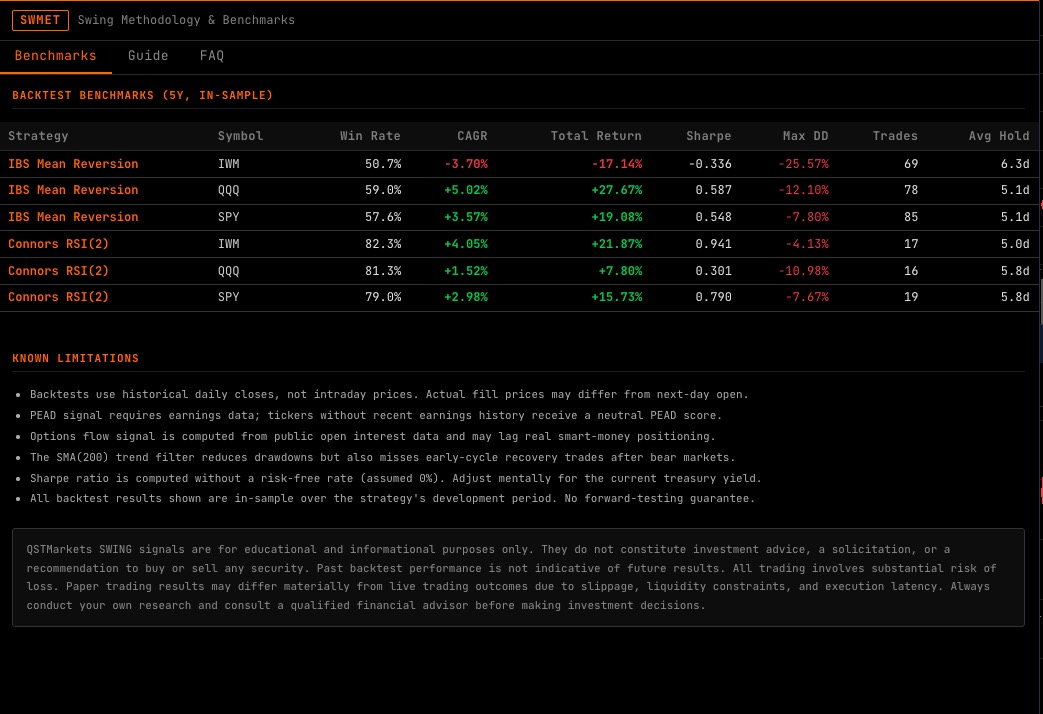Screen dimensions: 1043x714
Task: Open the FAQ tab
Action: [x=212, y=56]
